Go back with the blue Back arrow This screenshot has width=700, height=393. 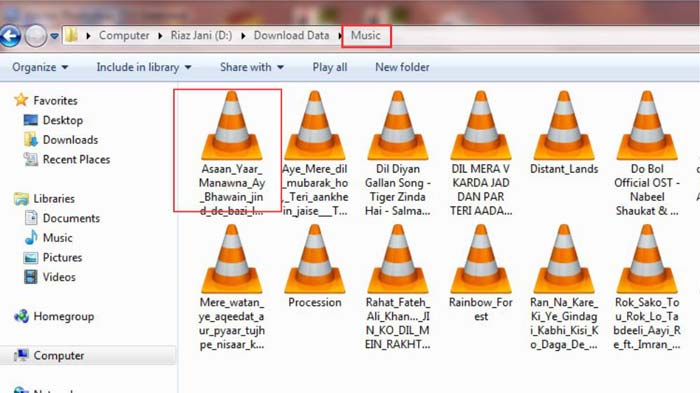coord(10,36)
